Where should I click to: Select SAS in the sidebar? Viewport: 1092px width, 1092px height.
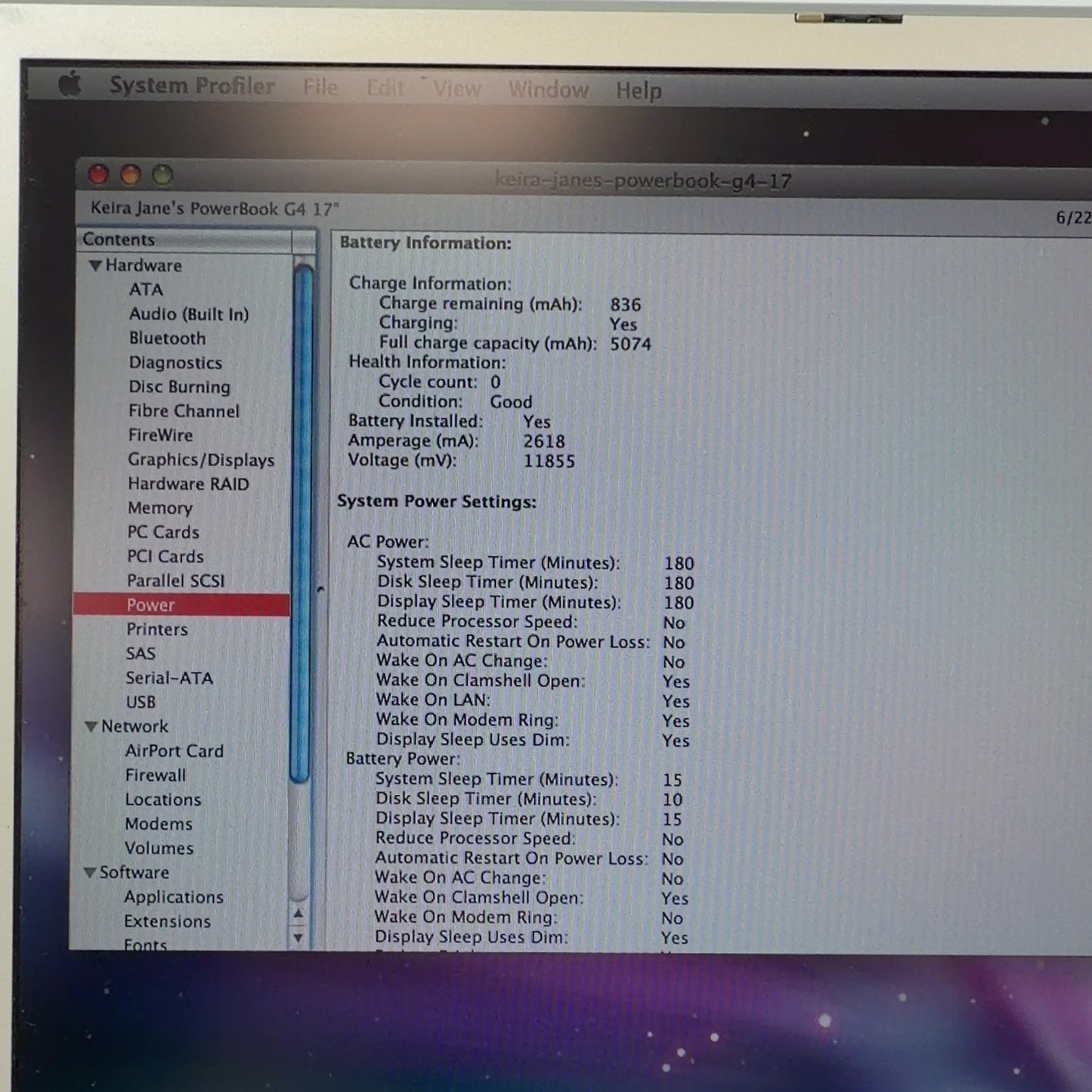pos(141,654)
